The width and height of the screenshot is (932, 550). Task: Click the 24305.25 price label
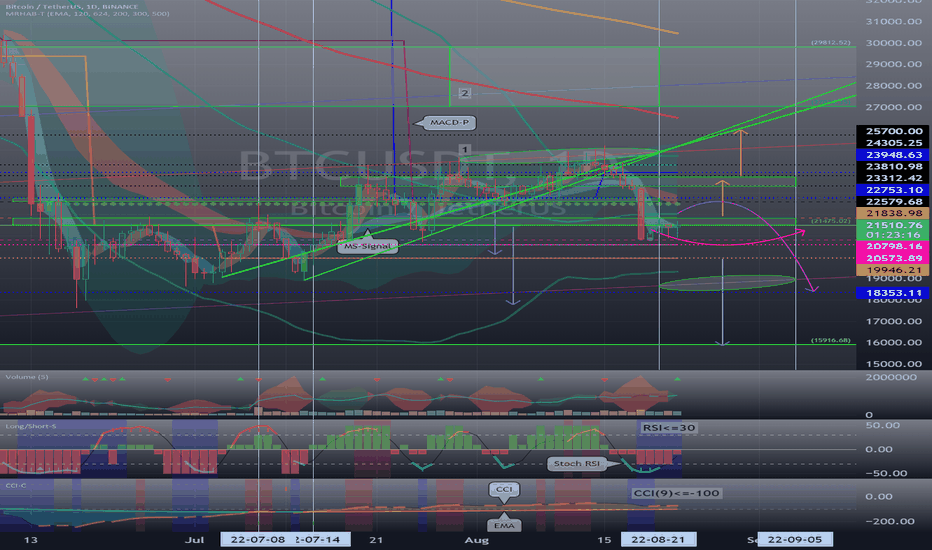(894, 143)
